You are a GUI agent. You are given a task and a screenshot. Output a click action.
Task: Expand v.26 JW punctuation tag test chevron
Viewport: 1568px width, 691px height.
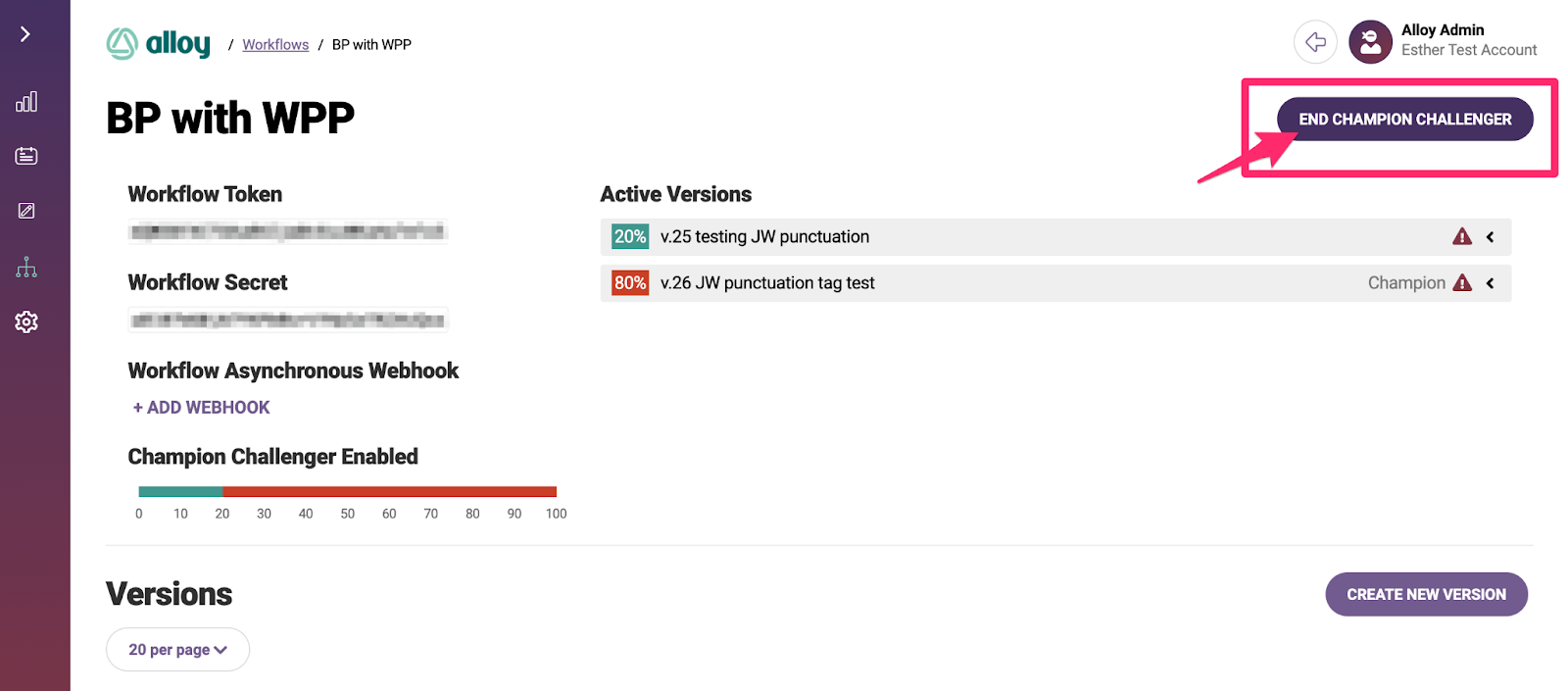(x=1491, y=282)
